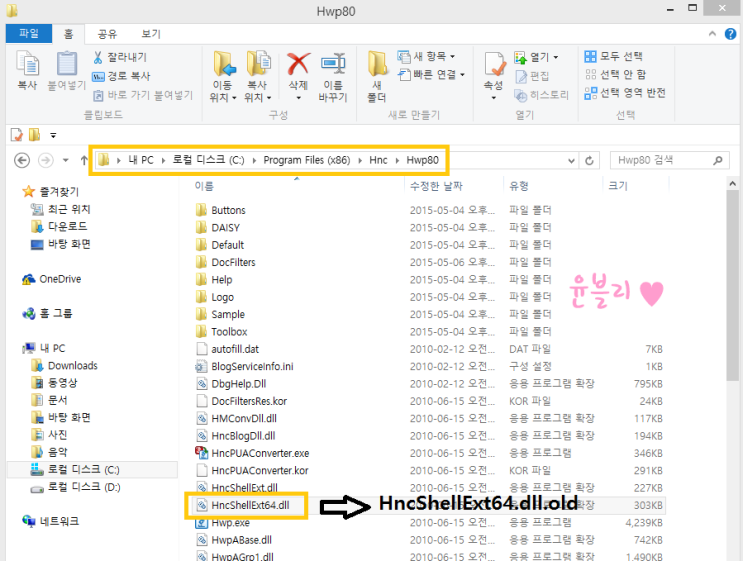Select the Toolbox folder
Viewport: 743px width, 561px height.
[222, 332]
